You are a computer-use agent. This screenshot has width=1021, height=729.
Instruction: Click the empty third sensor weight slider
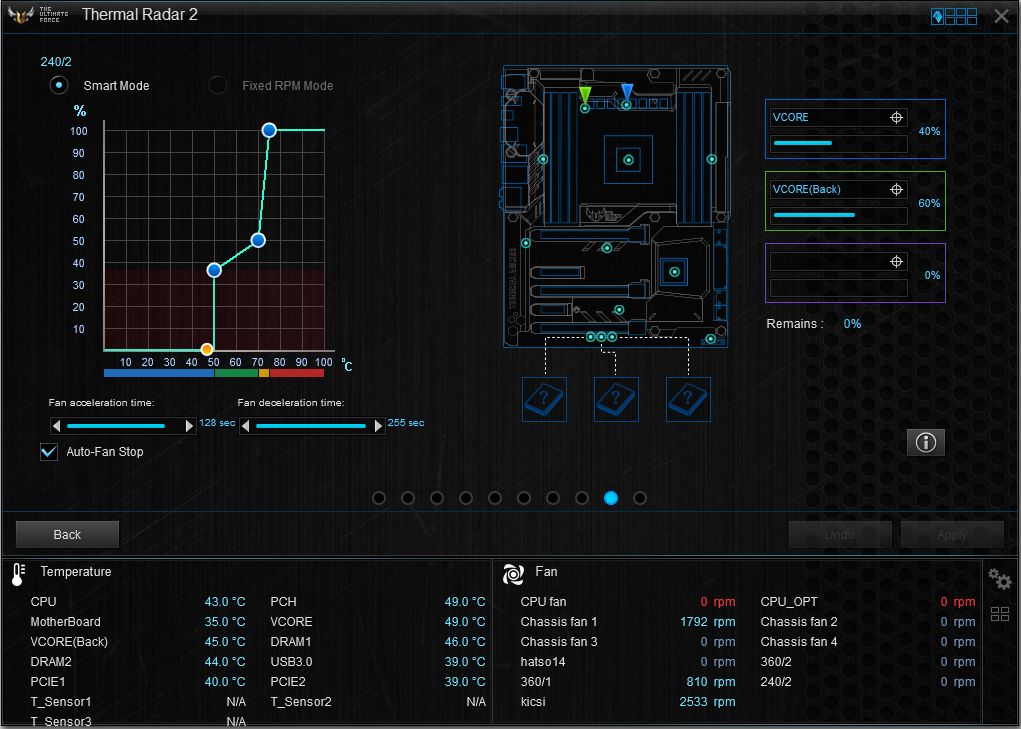[839, 288]
